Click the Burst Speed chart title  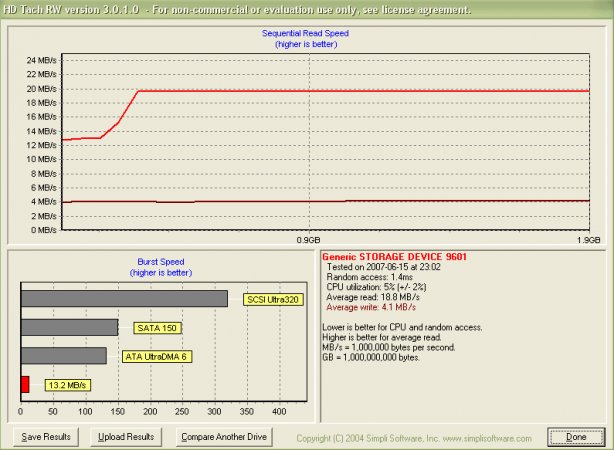[161, 262]
